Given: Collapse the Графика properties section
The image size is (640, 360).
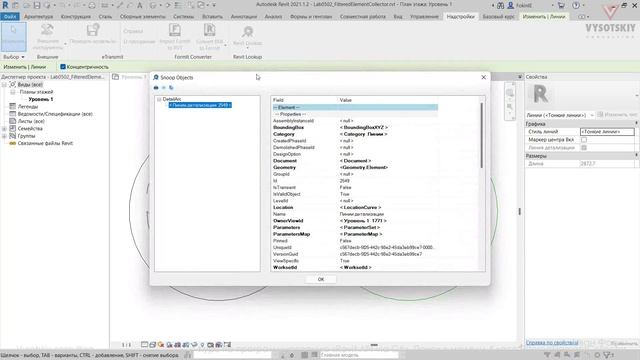Looking at the screenshot, I should click(636, 123).
